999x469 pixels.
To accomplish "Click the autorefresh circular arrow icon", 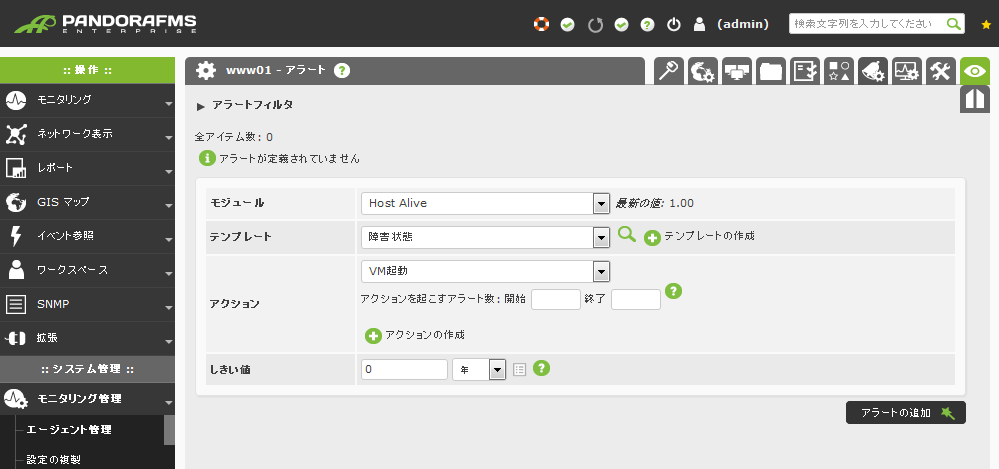I will point(595,25).
